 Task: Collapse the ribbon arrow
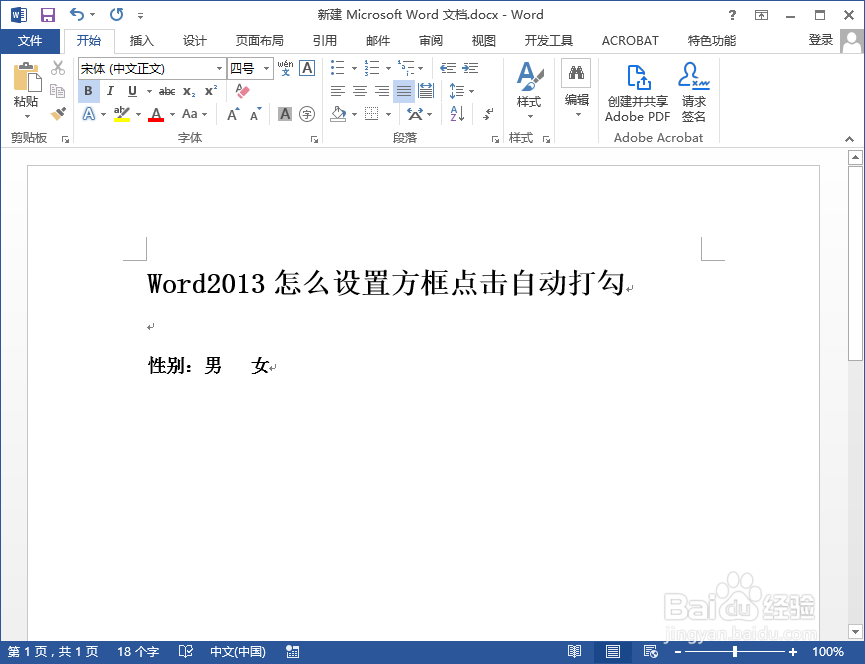click(x=849, y=139)
